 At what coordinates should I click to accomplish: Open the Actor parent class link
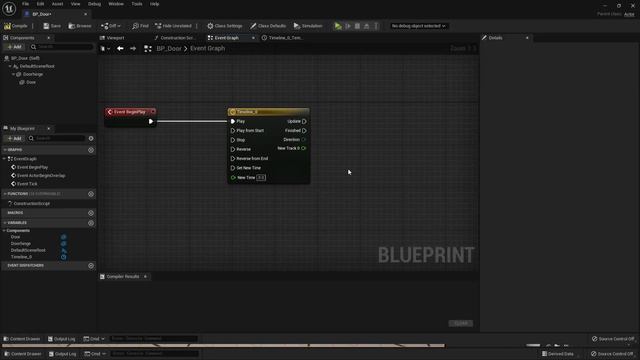point(629,14)
